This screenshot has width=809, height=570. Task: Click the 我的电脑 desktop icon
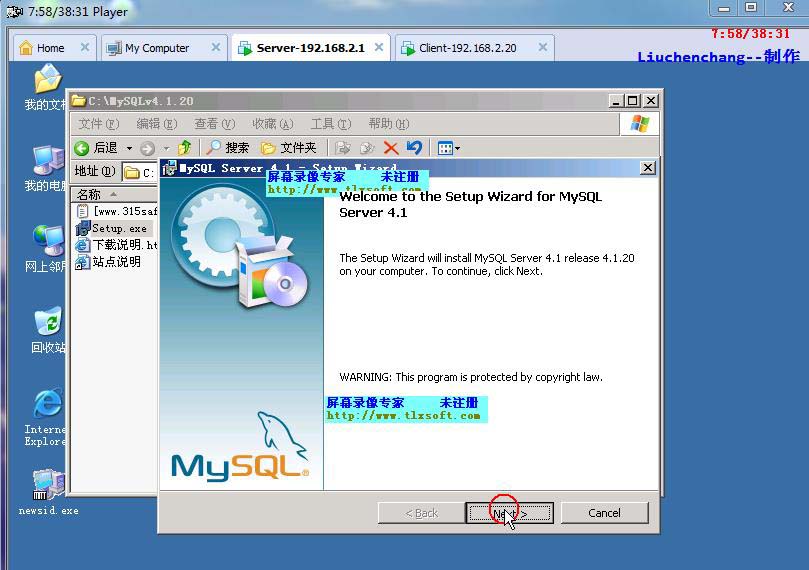click(46, 169)
